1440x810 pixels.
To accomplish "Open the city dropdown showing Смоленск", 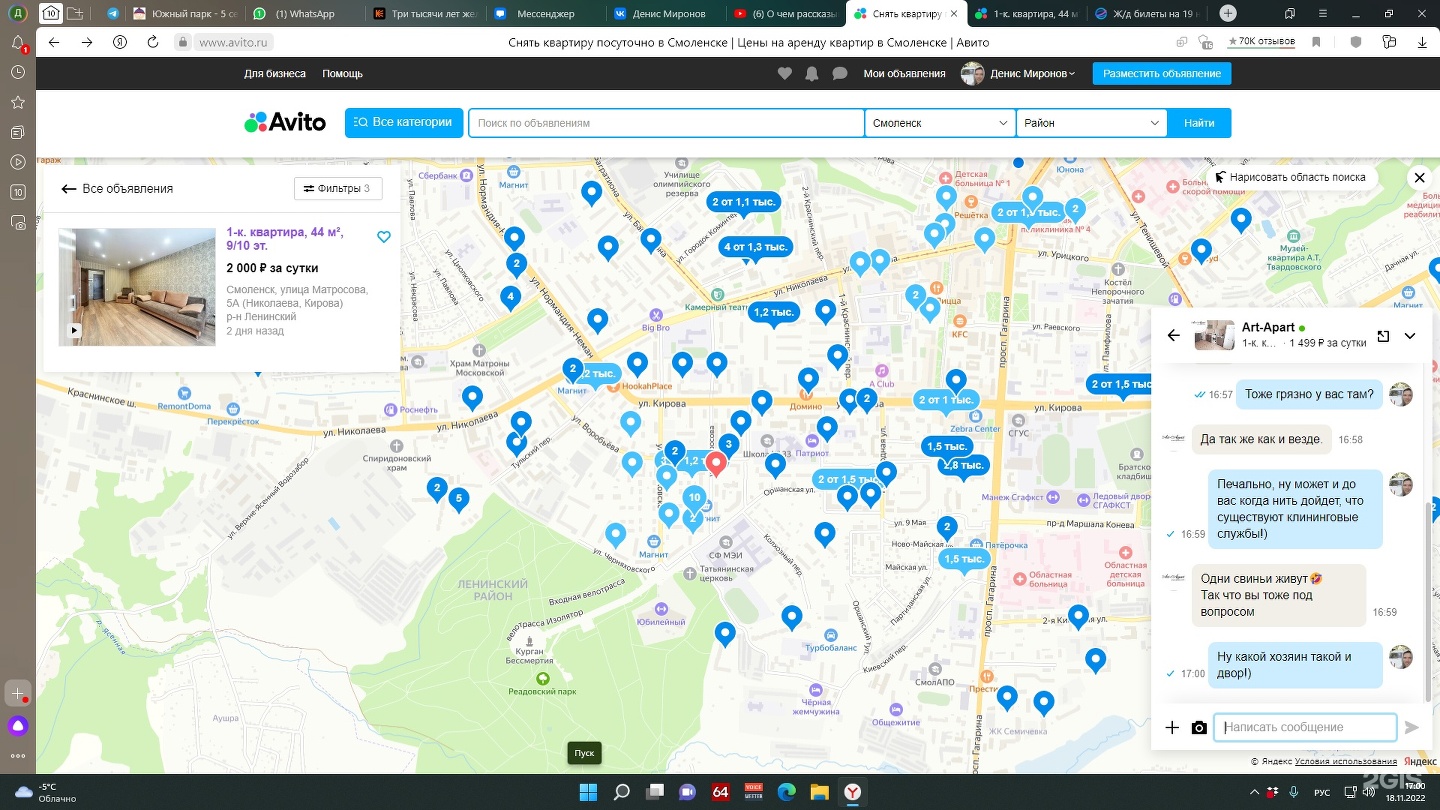I will click(940, 123).
